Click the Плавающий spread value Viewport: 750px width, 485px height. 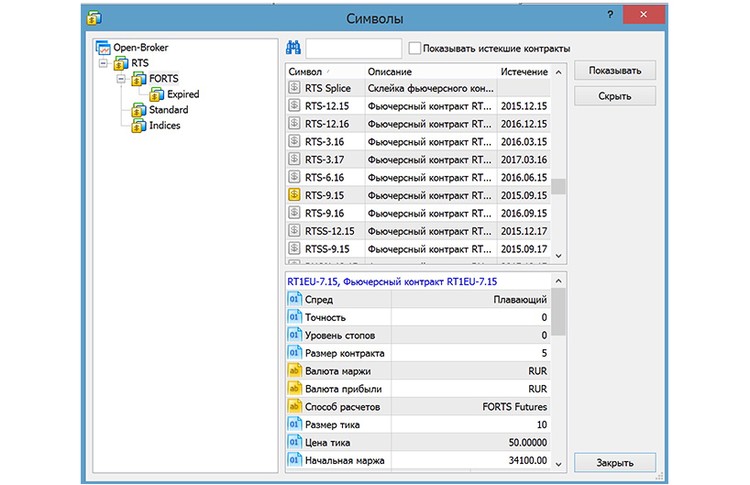pyautogui.click(x=520, y=299)
